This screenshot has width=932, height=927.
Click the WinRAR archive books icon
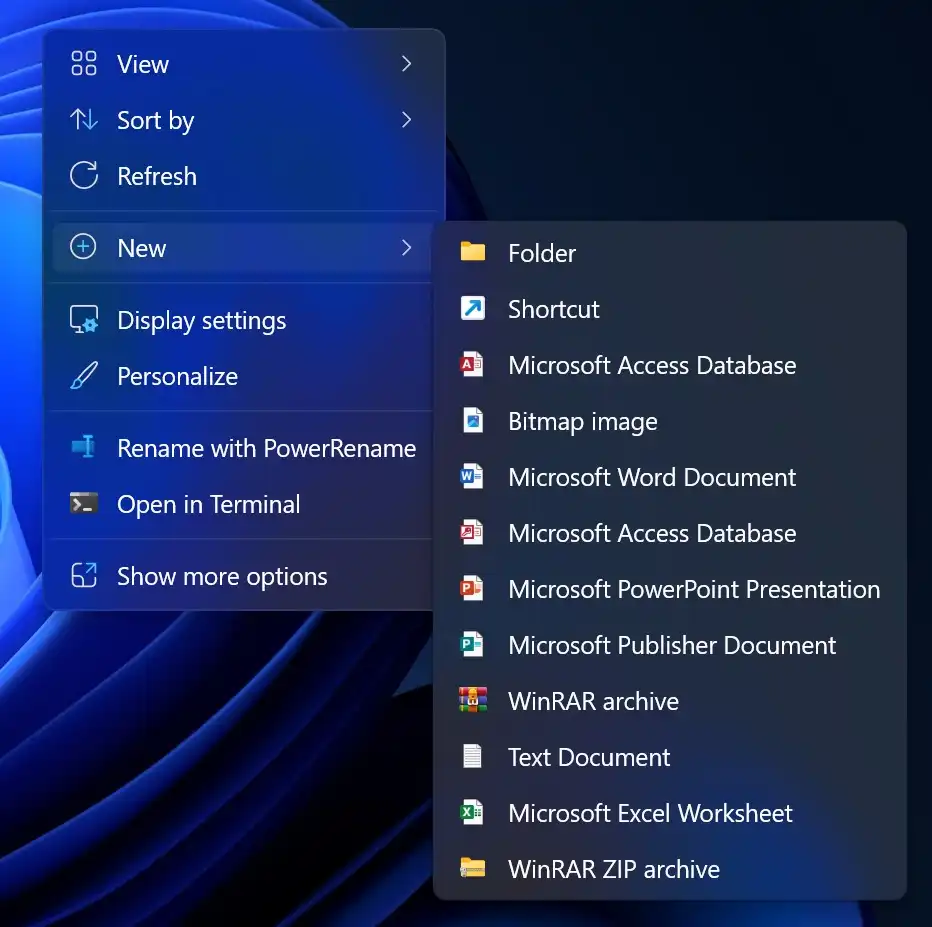pyautogui.click(x=473, y=700)
